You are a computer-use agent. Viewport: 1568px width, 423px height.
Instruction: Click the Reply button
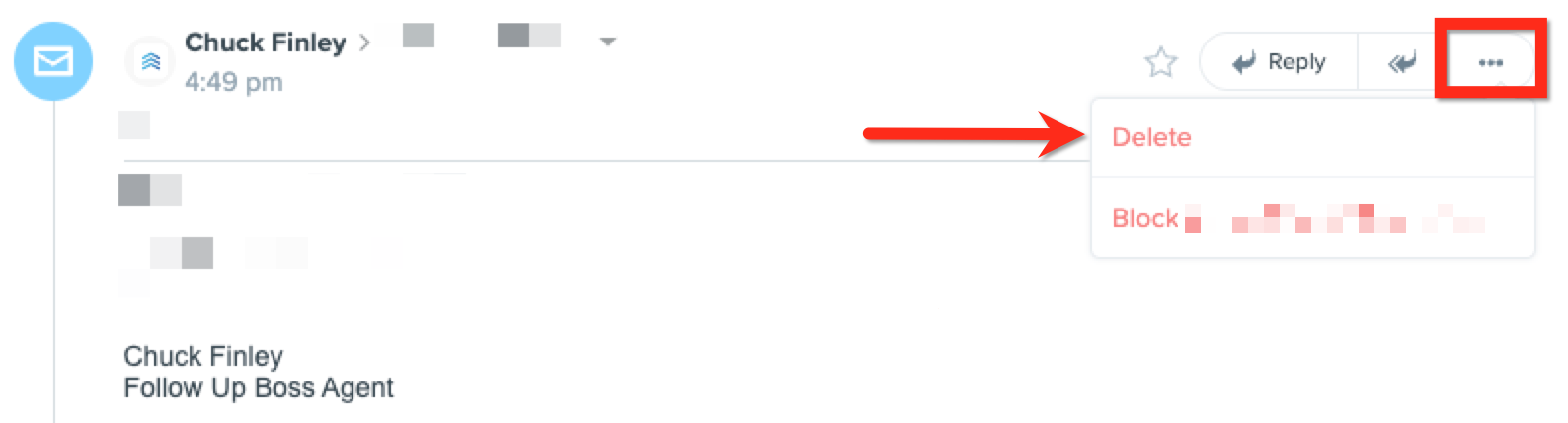(1280, 62)
